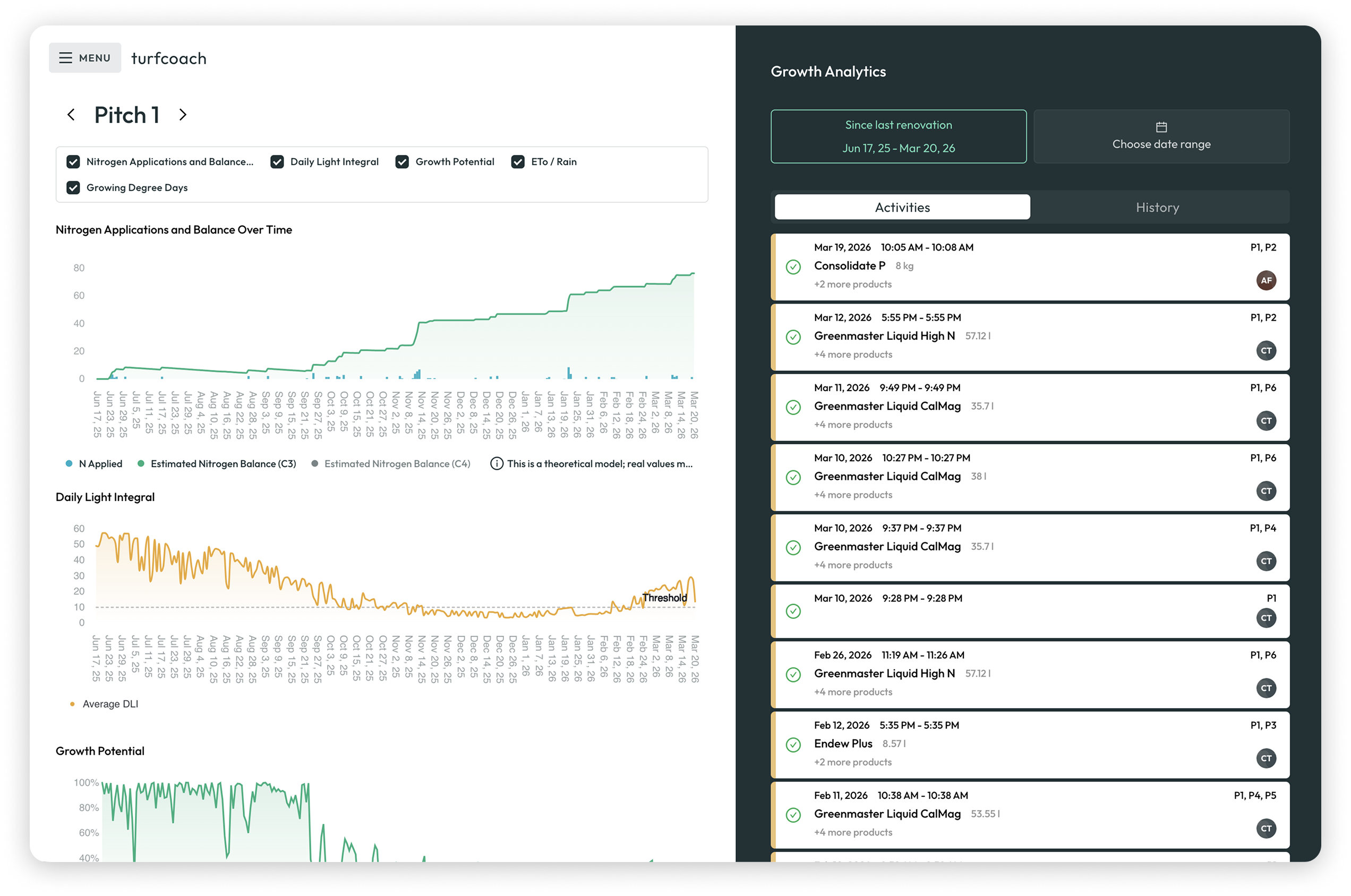
Task: Go to previous pitch with left chevron
Action: pos(71,115)
